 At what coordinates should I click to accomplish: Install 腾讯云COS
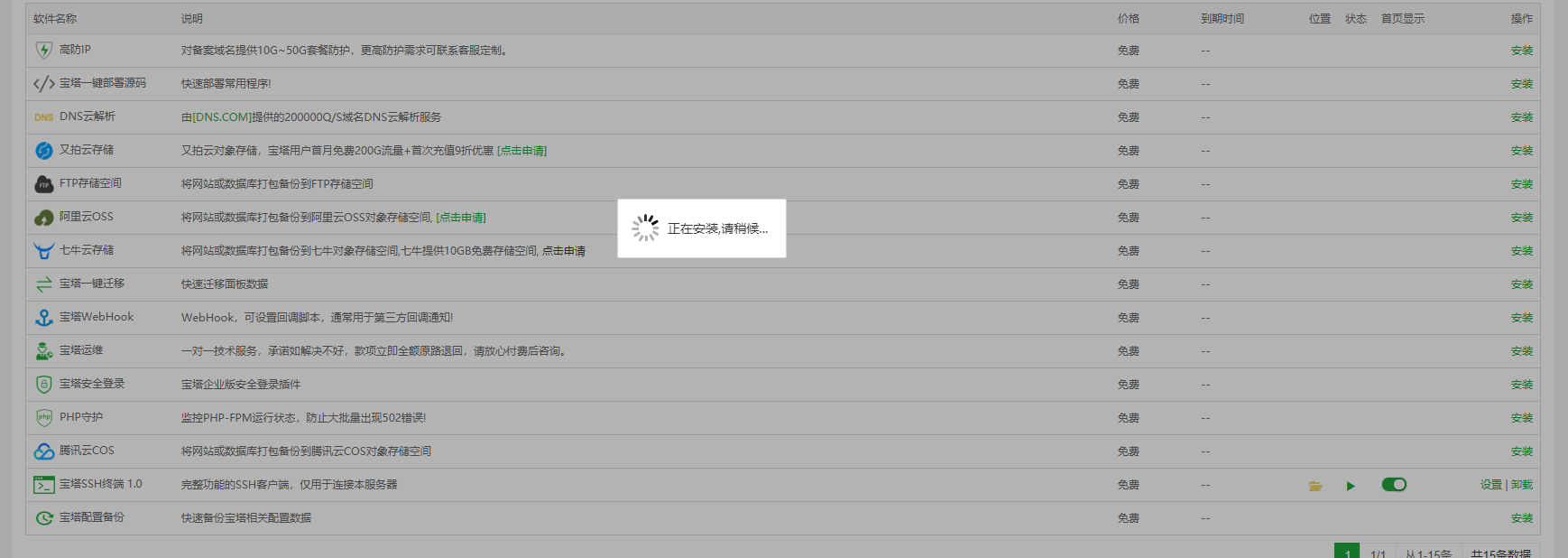(x=1521, y=451)
